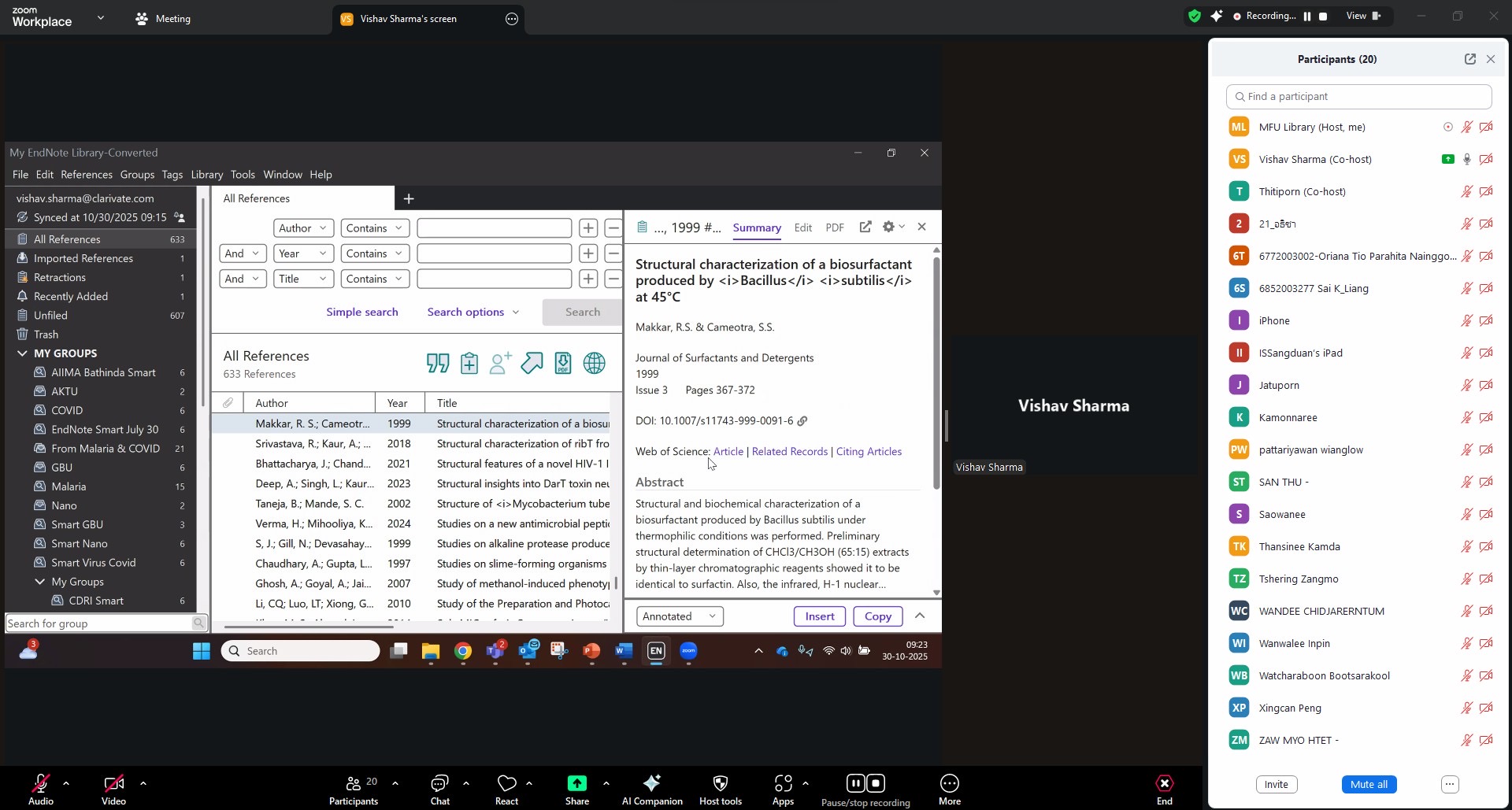Viewport: 1512px width, 810px height.
Task: Open the share group person icon
Action: [x=501, y=363]
